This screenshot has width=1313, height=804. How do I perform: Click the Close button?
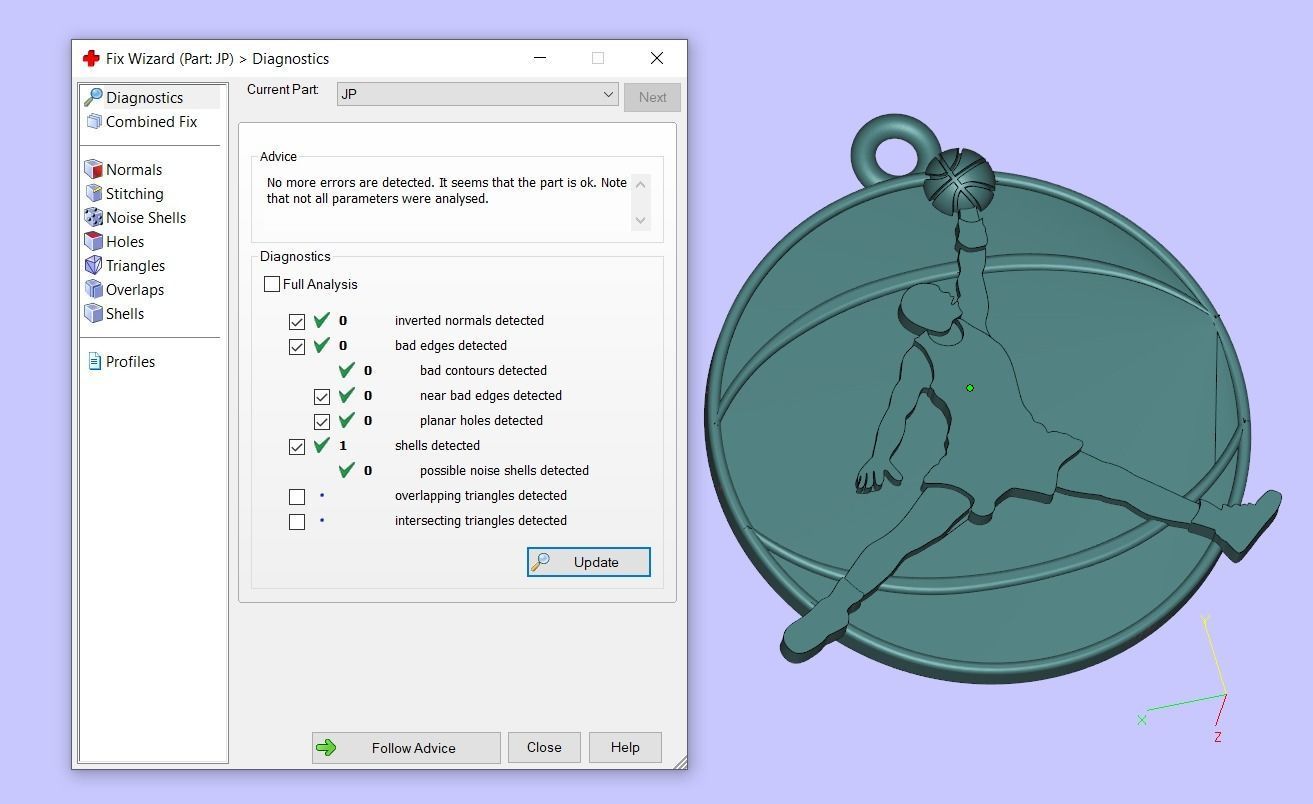[x=544, y=747]
